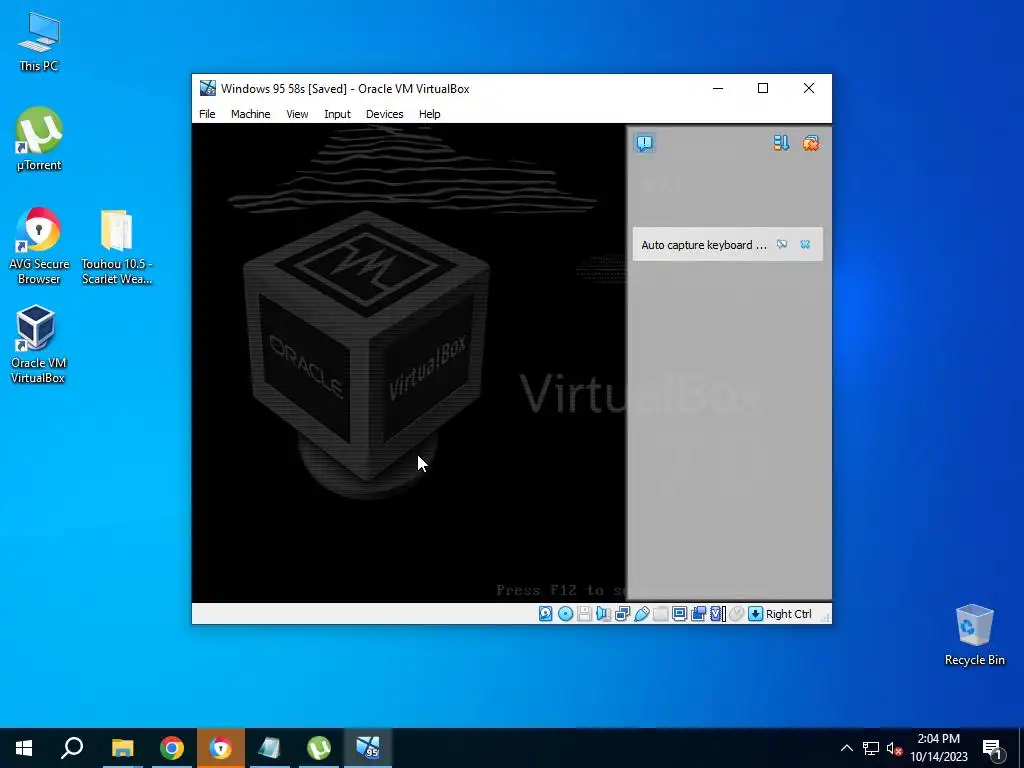This screenshot has width=1024, height=768.
Task: Open Google Chrome from taskbar
Action: 172,748
